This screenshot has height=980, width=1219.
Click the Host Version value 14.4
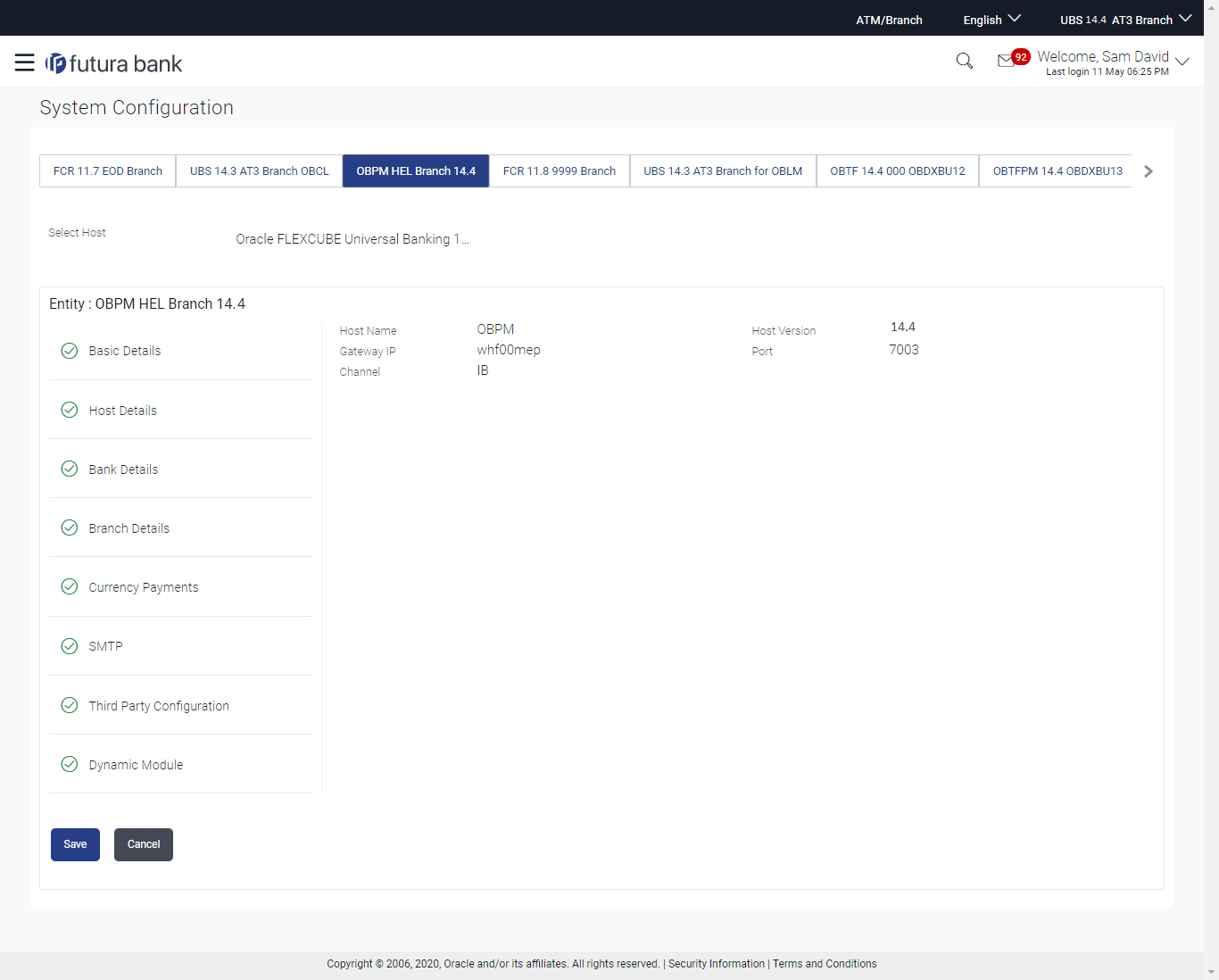903,327
